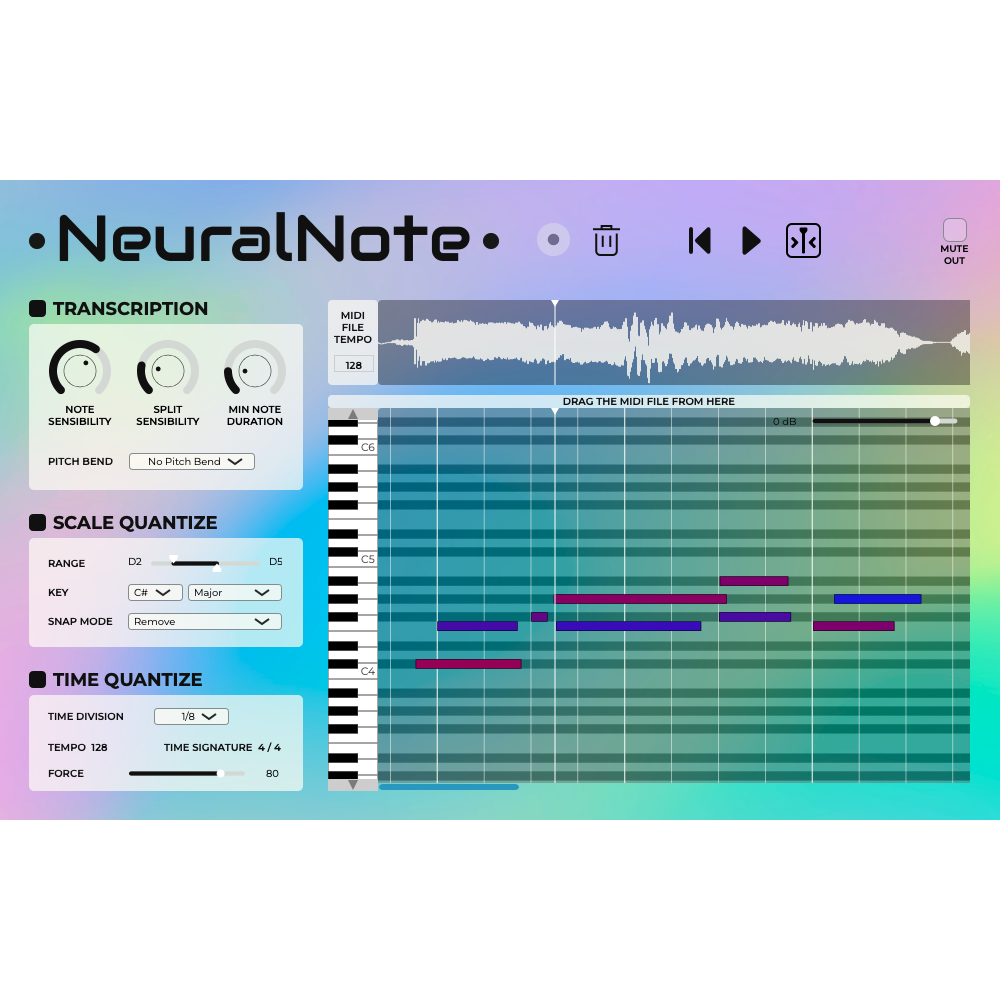This screenshot has height=1000, width=1000.
Task: Toggle the Mute Out control
Action: pos(954,231)
